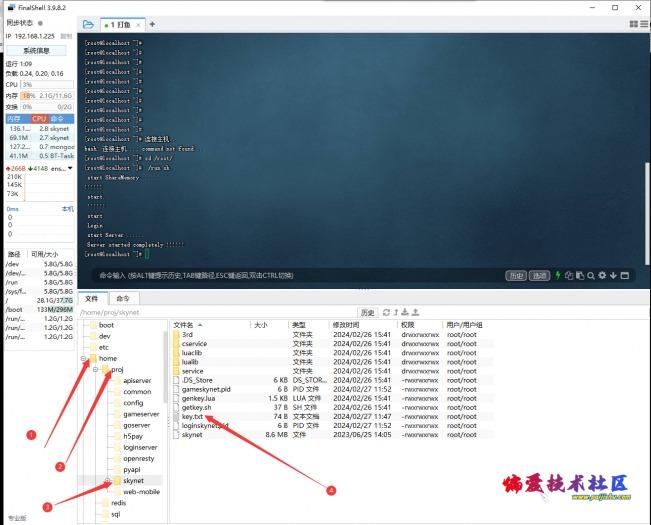651x525 pixels.
Task: Open the connection manager folder icon
Action: pos(88,24)
